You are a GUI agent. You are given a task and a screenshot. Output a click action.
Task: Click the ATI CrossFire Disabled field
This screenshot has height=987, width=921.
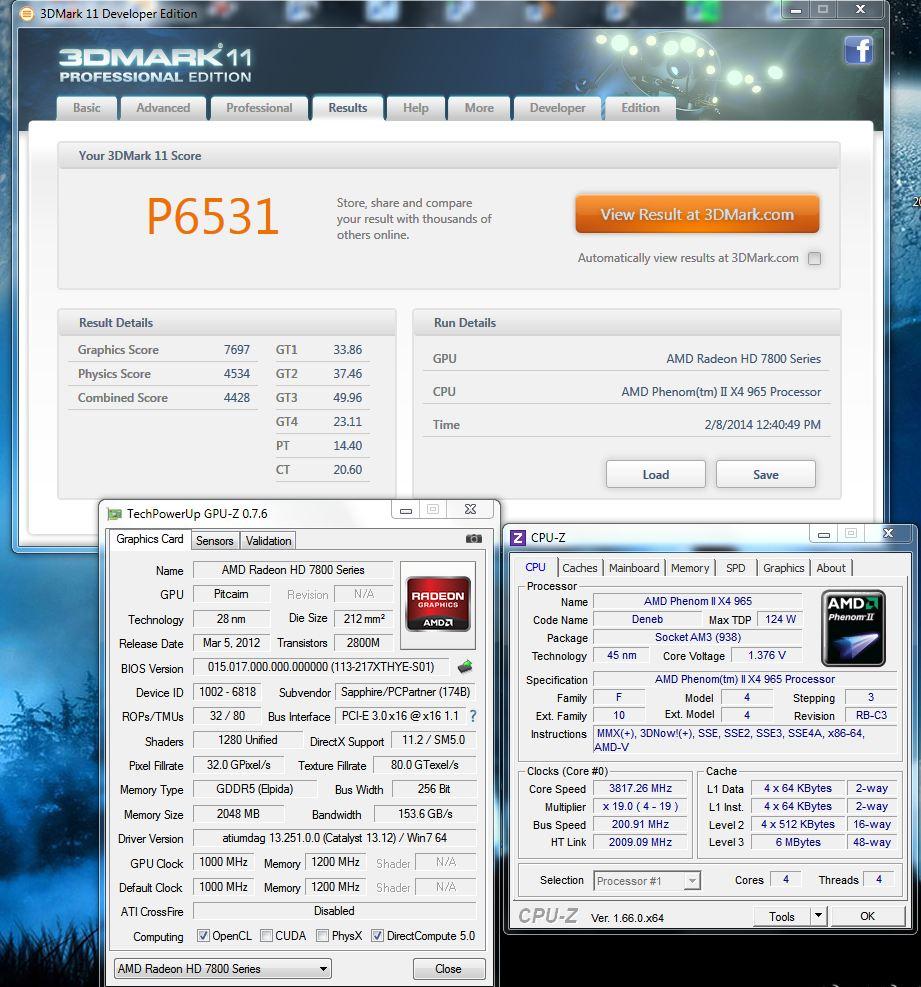334,911
